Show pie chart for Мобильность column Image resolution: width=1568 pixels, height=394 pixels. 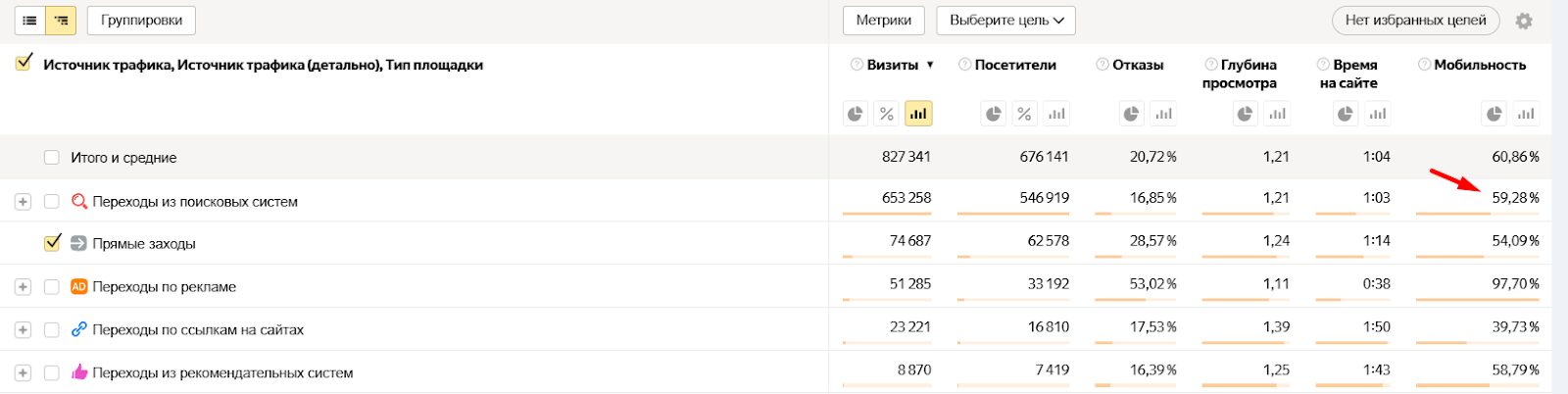[1494, 114]
